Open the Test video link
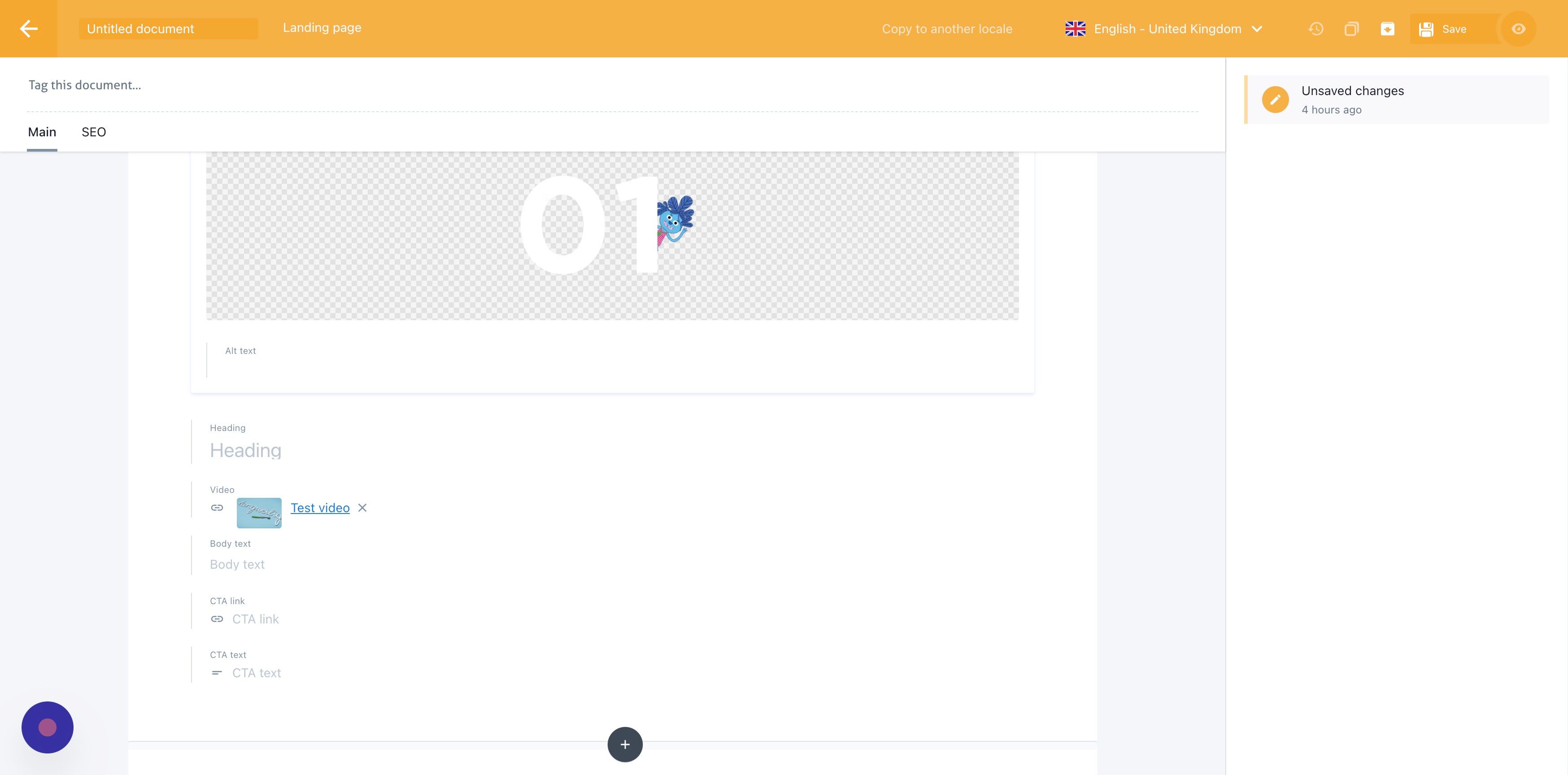The width and height of the screenshot is (1568, 775). (319, 508)
